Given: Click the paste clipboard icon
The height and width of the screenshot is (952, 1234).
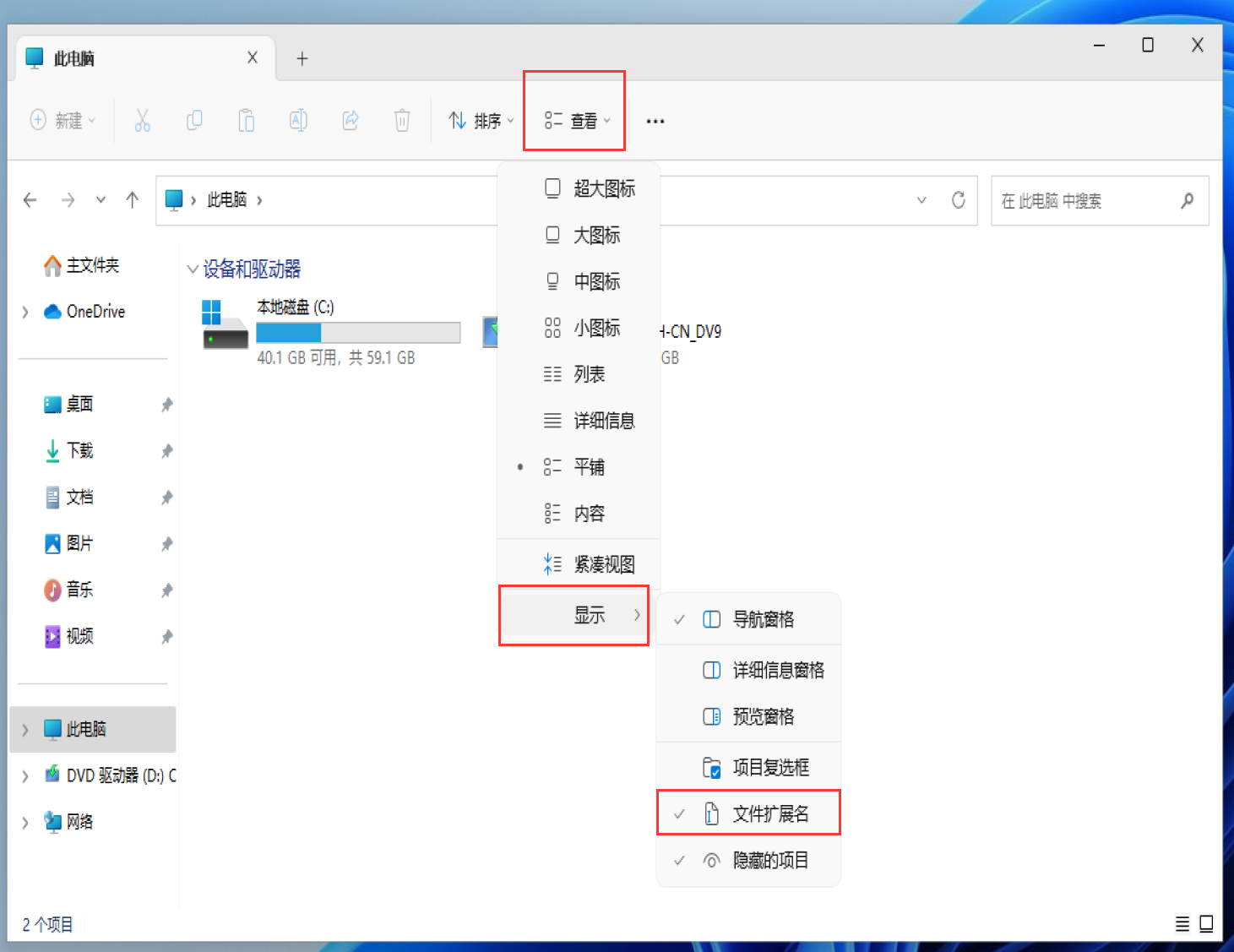Looking at the screenshot, I should click(246, 121).
